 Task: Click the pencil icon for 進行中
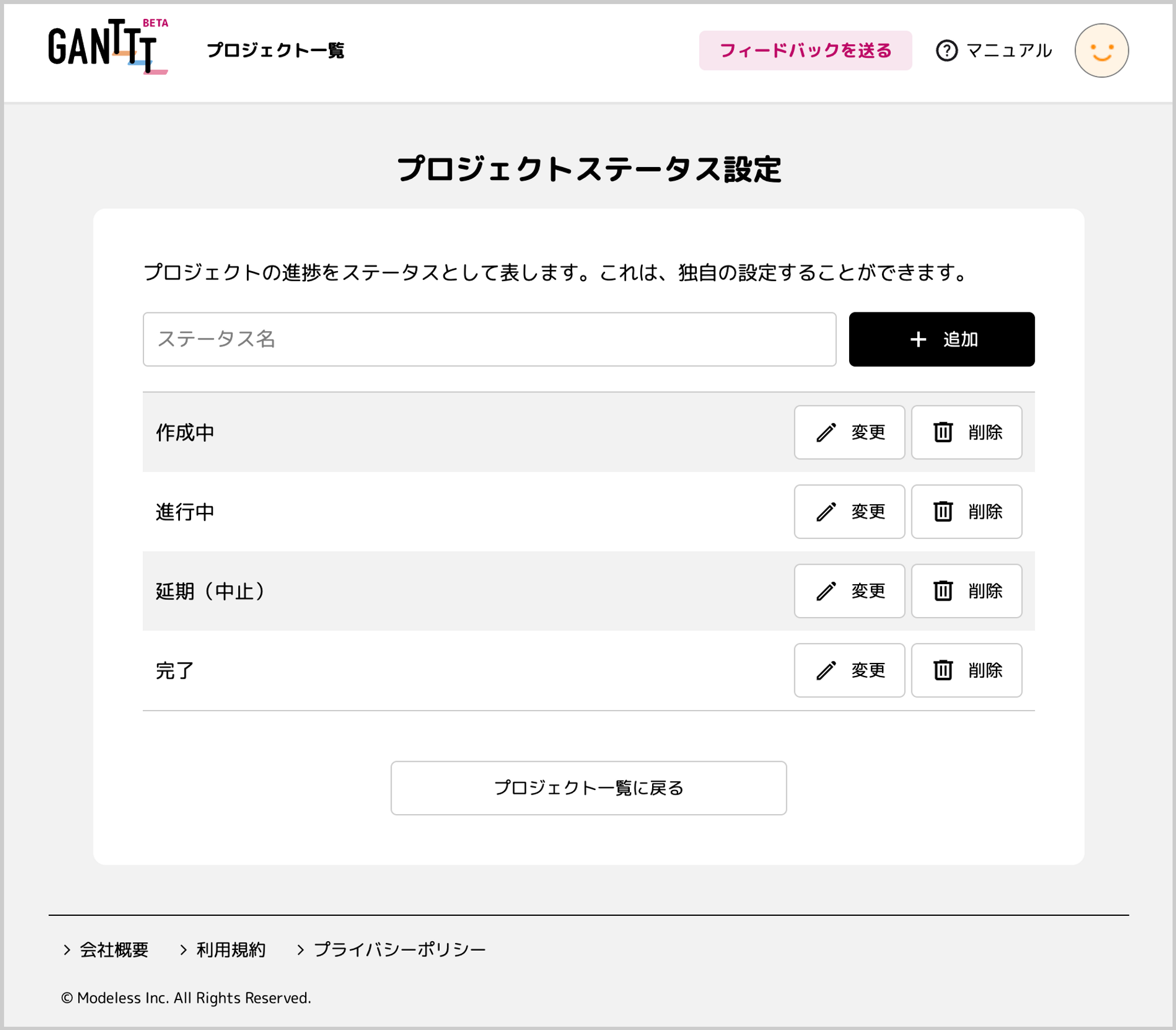(826, 512)
